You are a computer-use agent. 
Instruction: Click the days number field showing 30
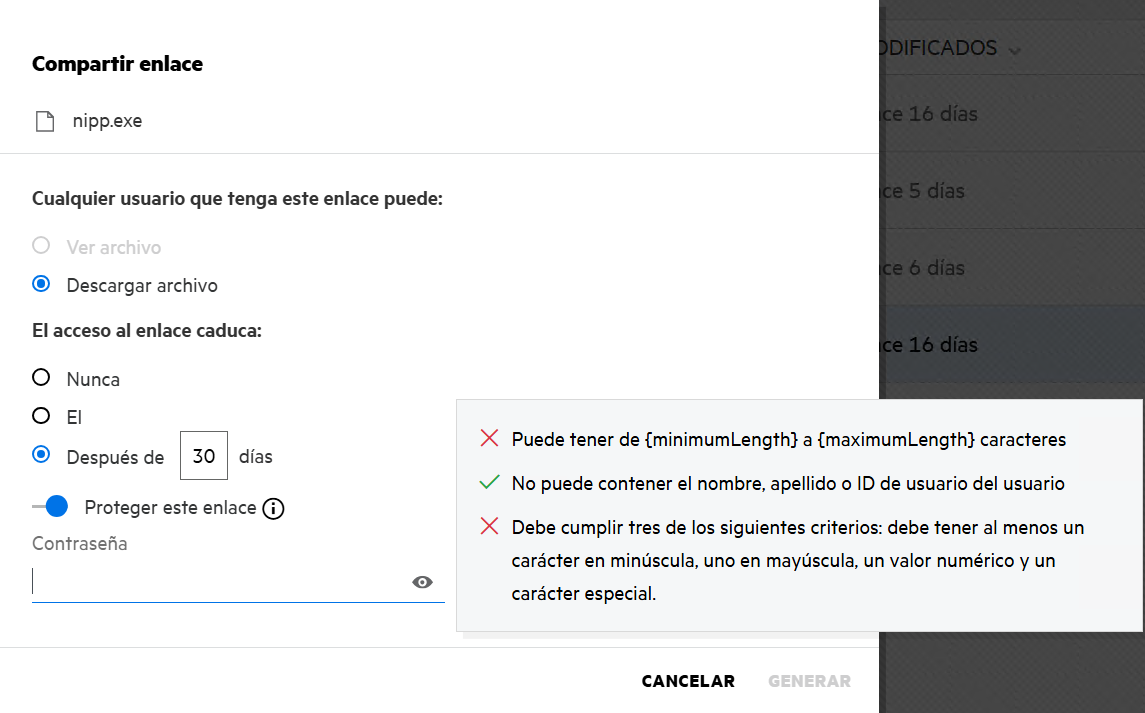click(204, 456)
